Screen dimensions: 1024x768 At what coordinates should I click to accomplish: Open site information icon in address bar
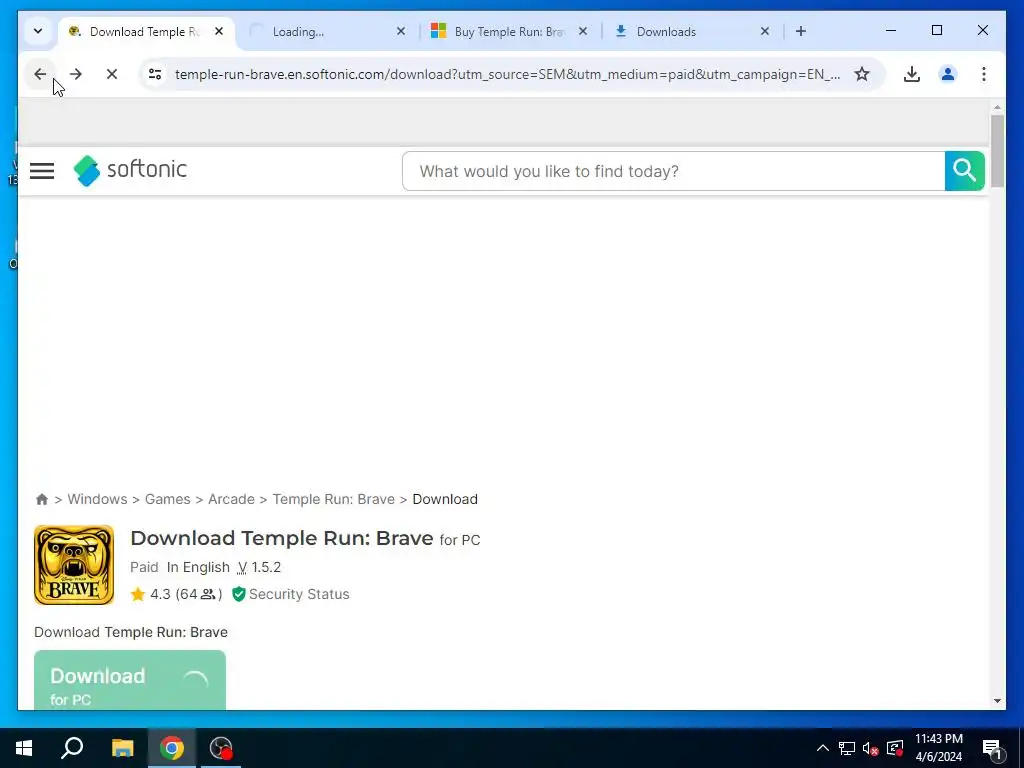coord(155,74)
